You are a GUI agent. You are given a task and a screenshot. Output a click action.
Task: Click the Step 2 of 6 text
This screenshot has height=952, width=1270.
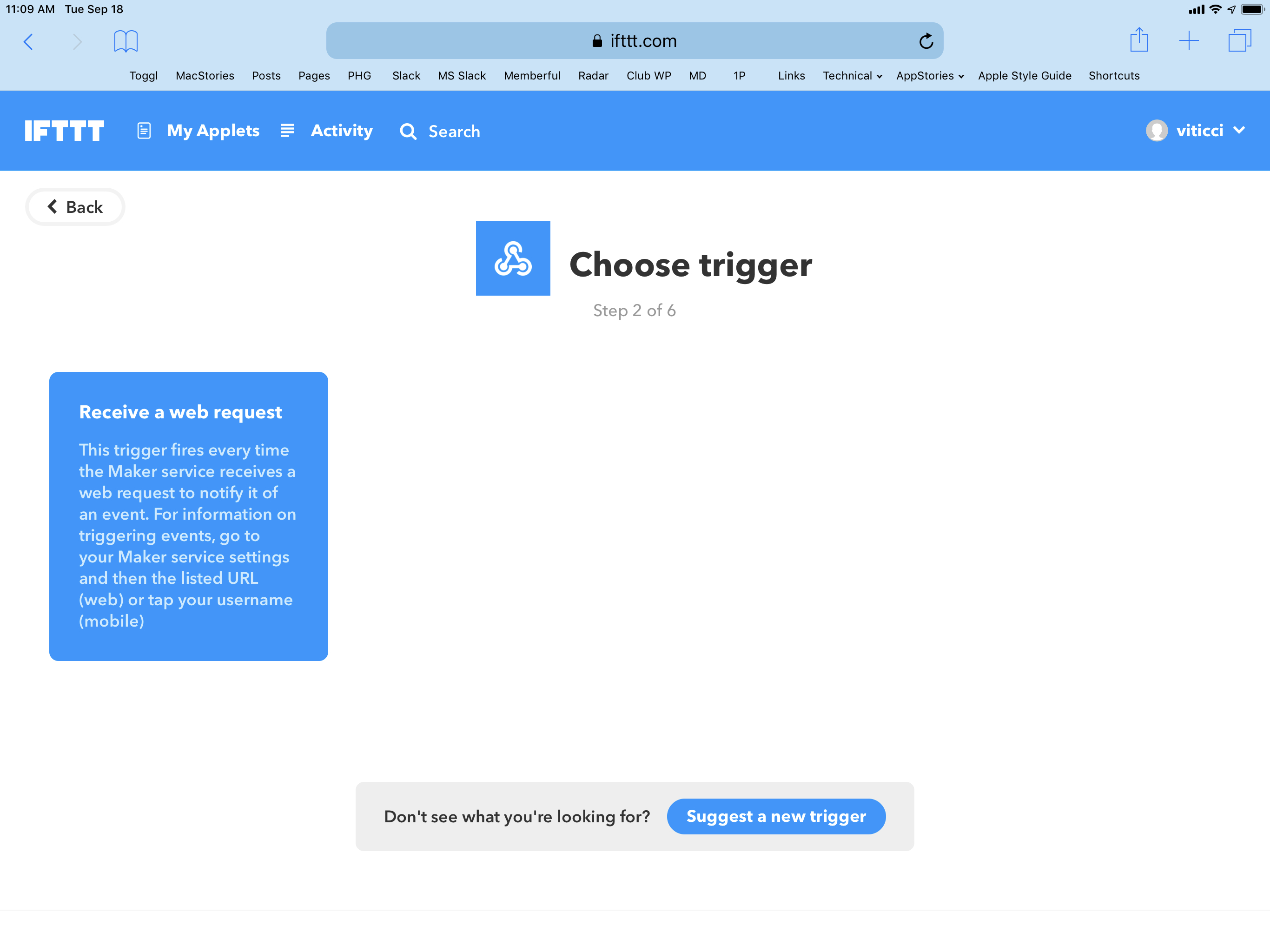pos(635,311)
